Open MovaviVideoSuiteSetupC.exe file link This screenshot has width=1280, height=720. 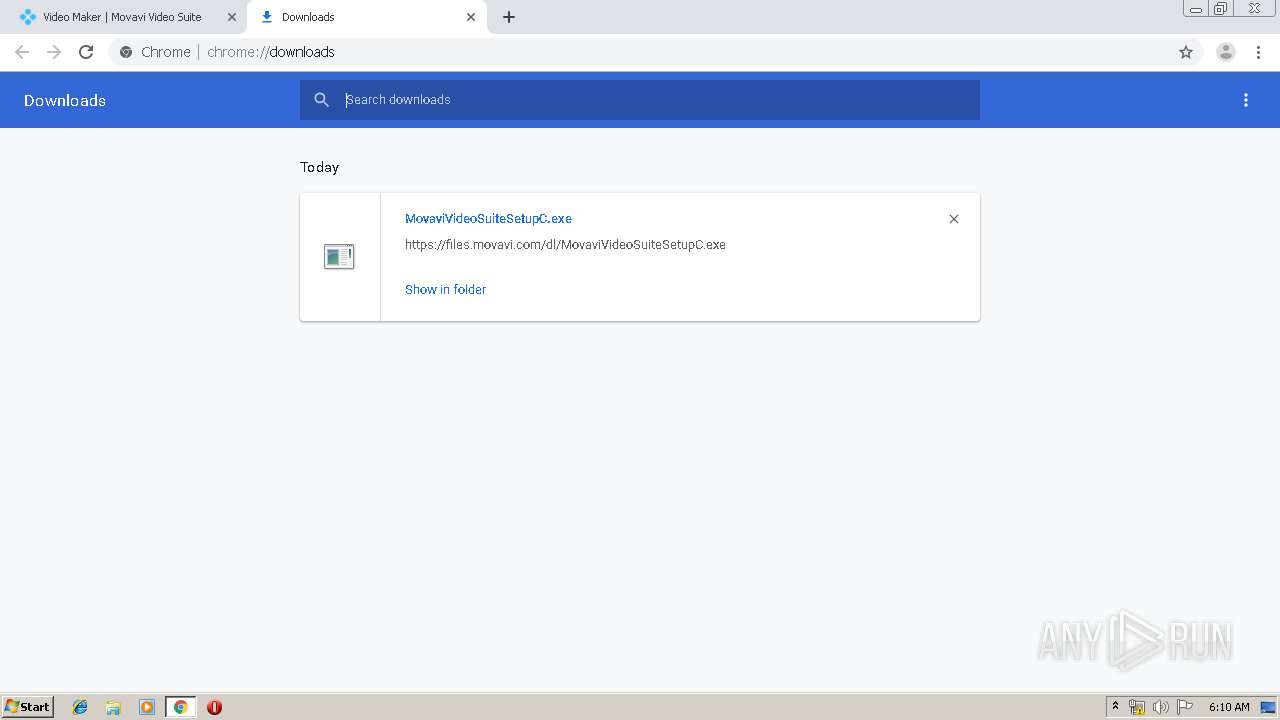tap(488, 219)
